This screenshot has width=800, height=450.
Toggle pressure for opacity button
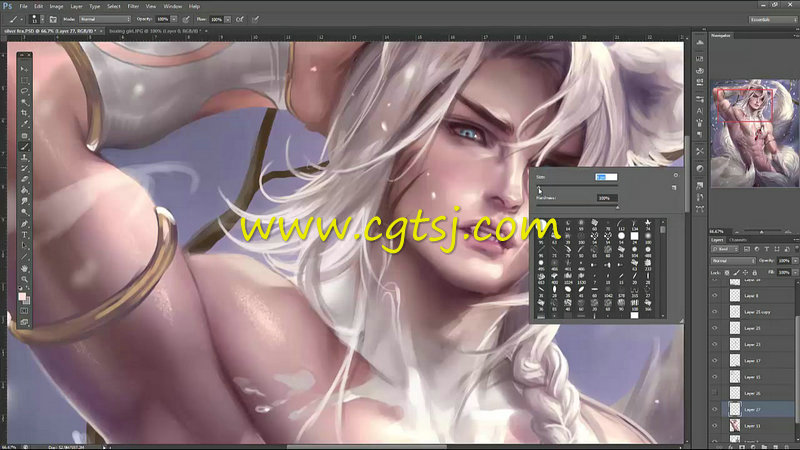(x=186, y=19)
